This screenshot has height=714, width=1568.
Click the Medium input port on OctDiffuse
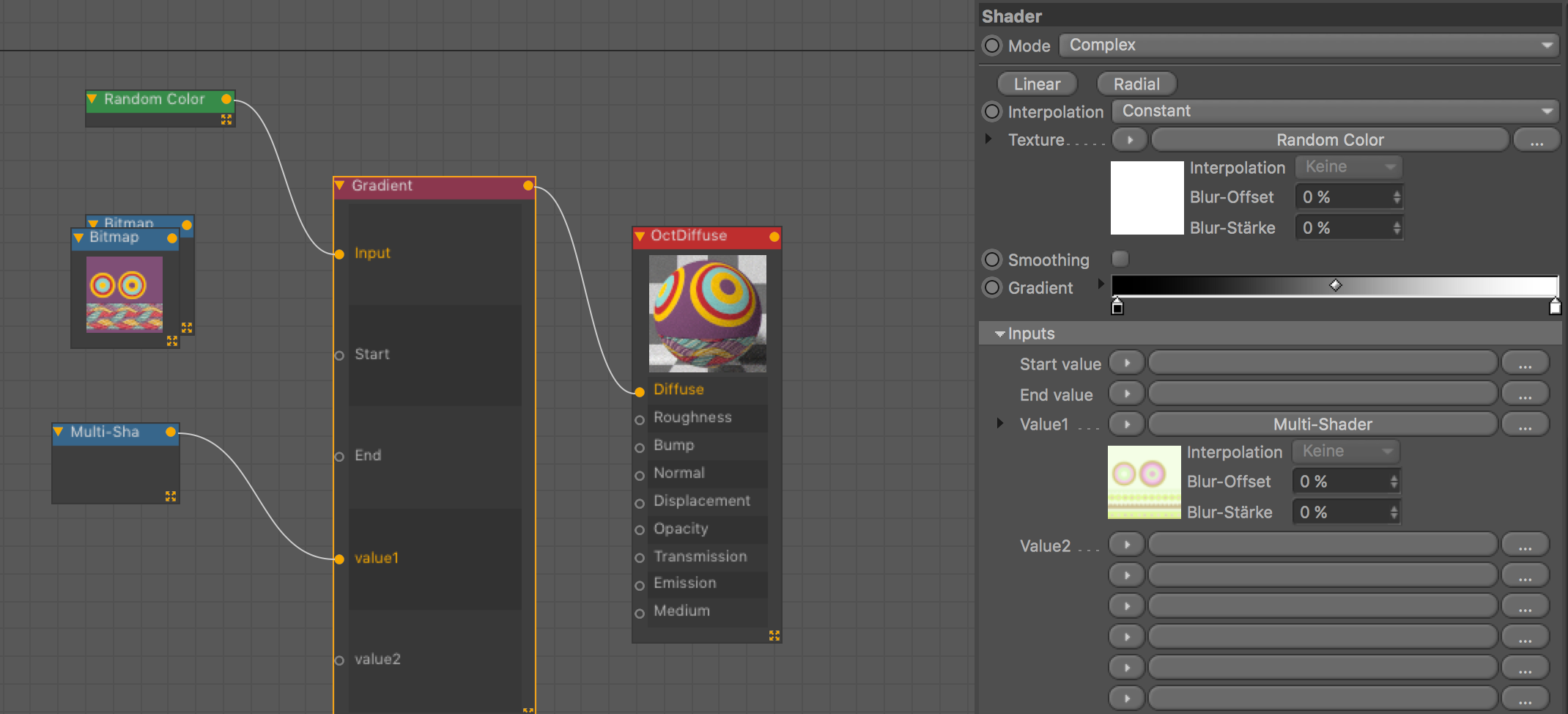(640, 613)
